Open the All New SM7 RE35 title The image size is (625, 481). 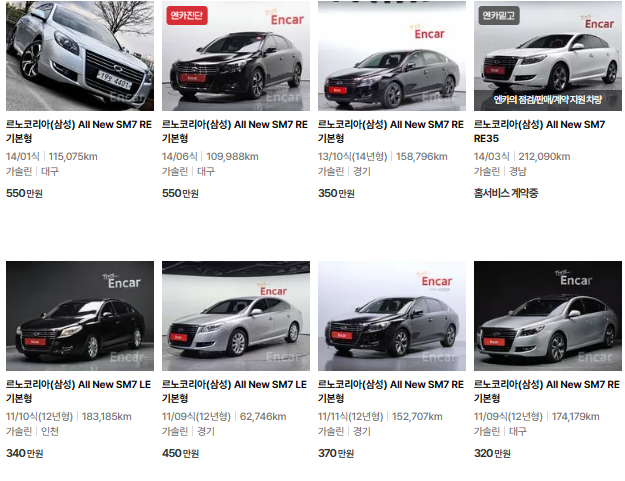pos(539,132)
